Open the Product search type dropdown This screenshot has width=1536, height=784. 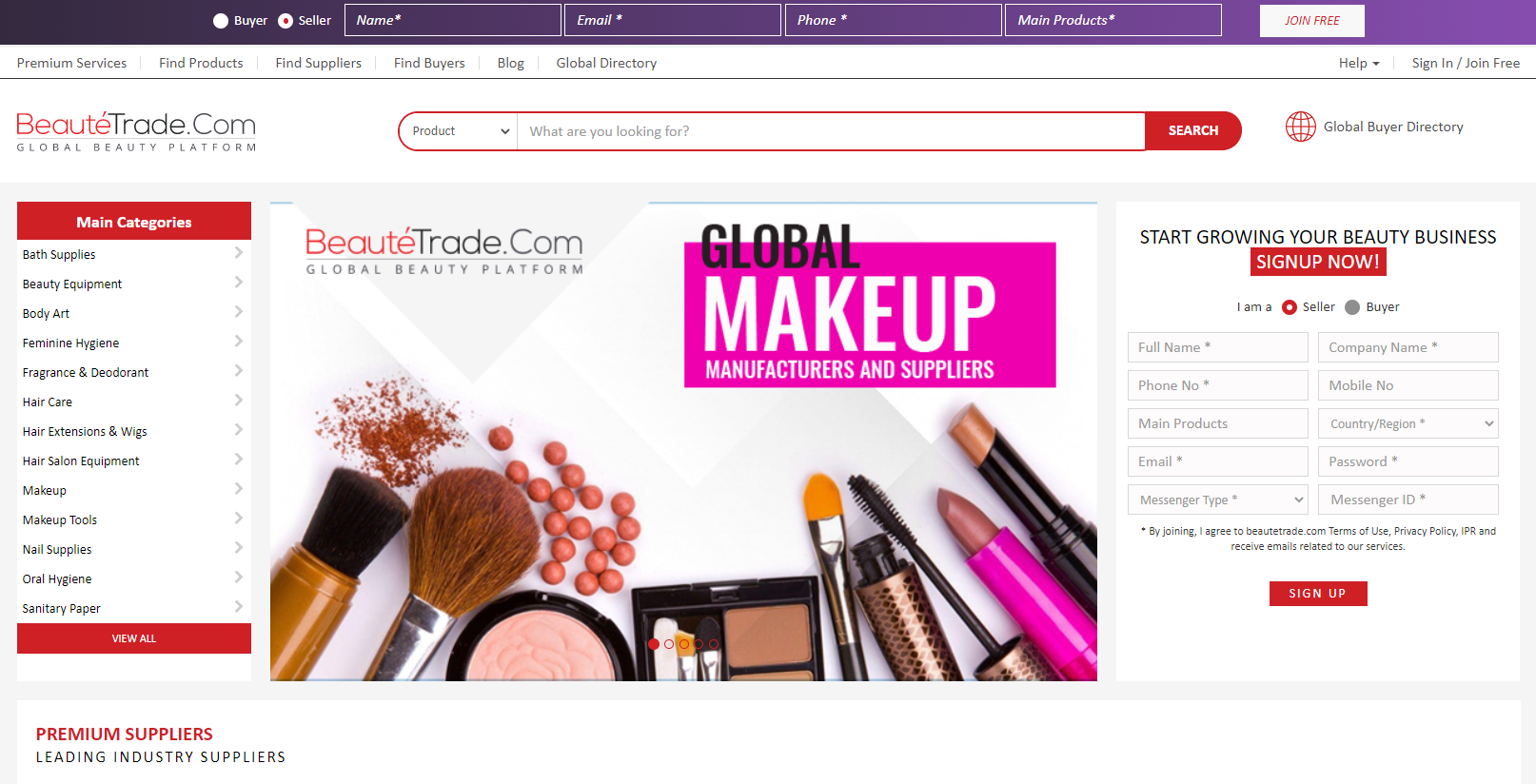(x=460, y=131)
